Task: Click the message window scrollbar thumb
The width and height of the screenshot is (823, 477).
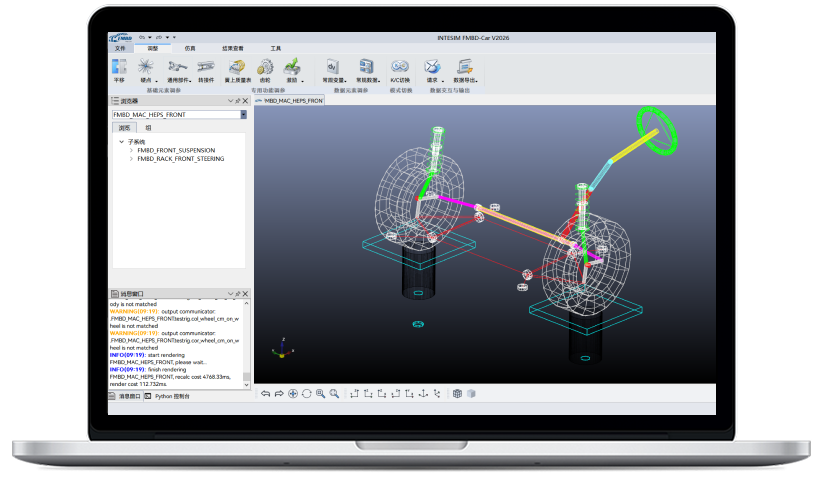Action: [246, 376]
